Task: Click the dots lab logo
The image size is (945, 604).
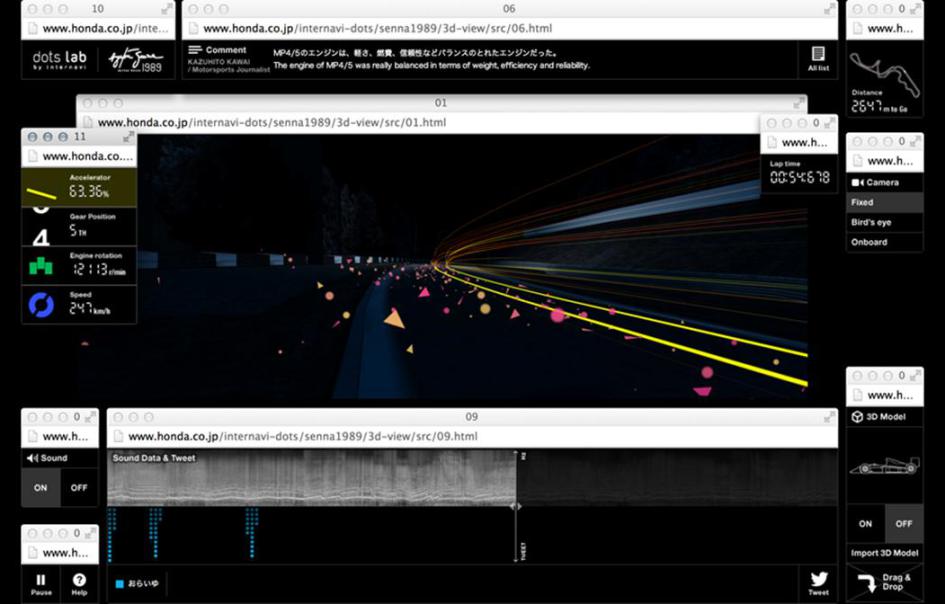Action: tap(60, 59)
